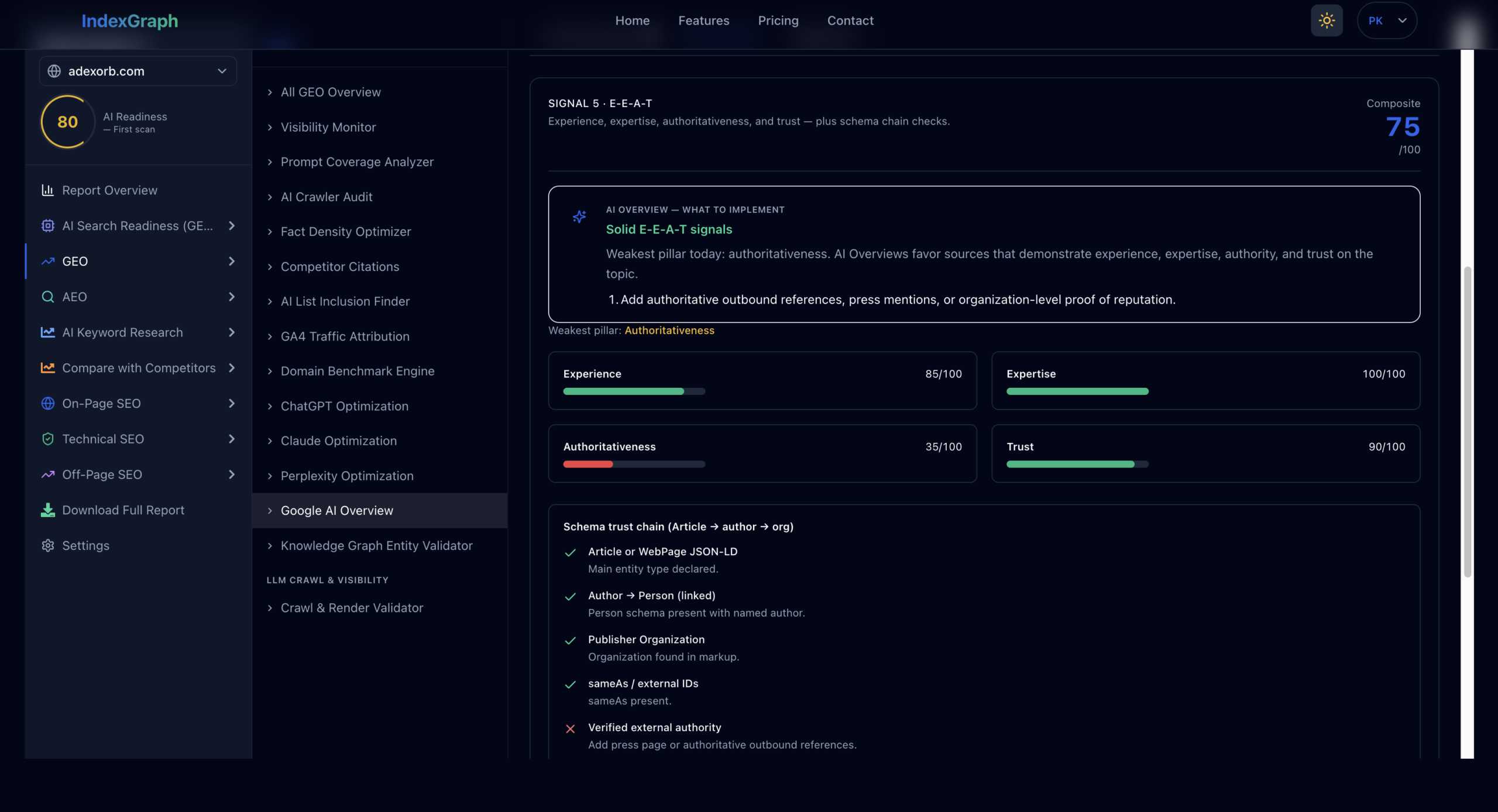Click the Composite 75 score value
1498x812 pixels.
pos(1403,127)
